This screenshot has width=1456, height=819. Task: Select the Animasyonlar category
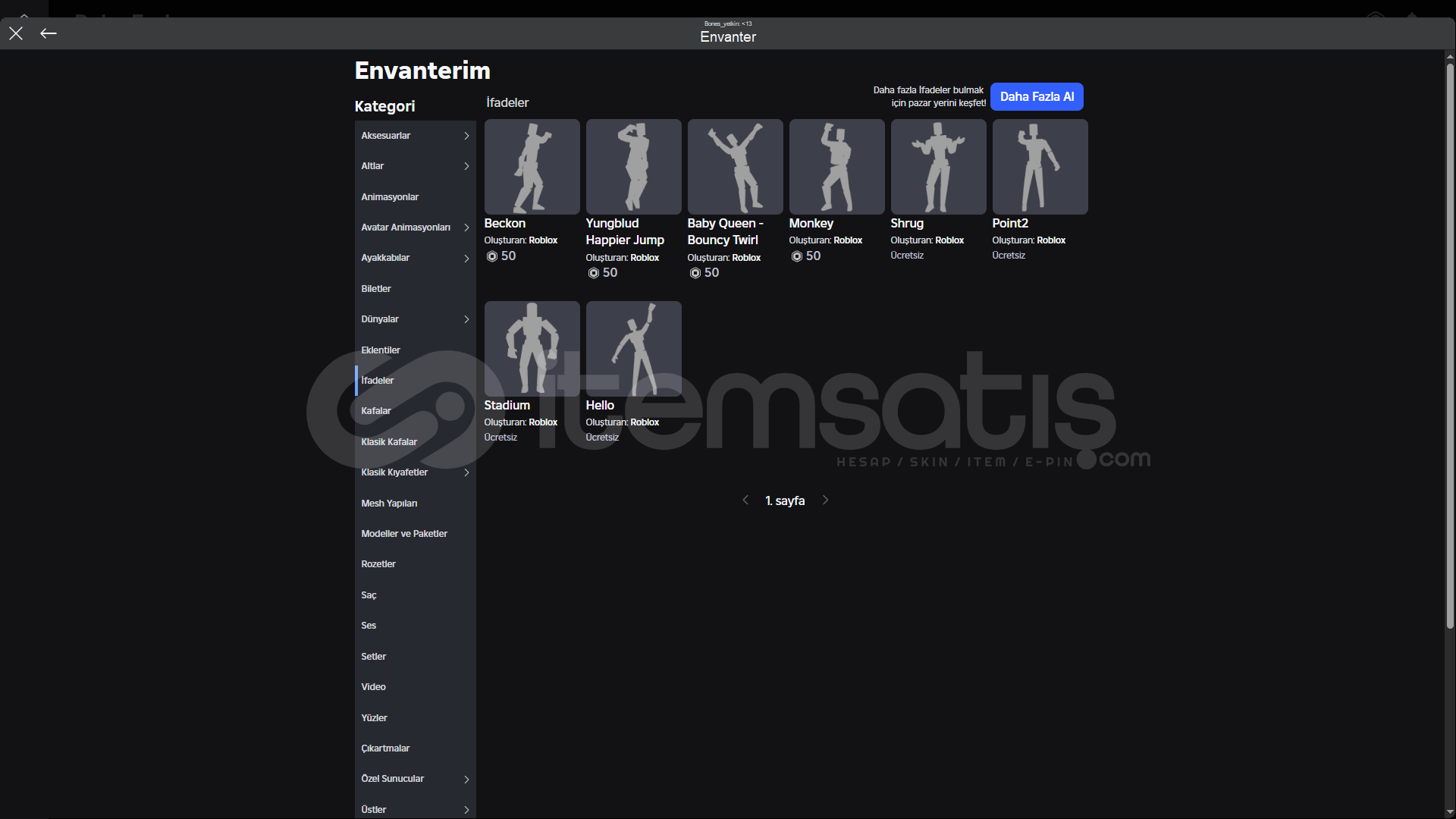coord(416,197)
